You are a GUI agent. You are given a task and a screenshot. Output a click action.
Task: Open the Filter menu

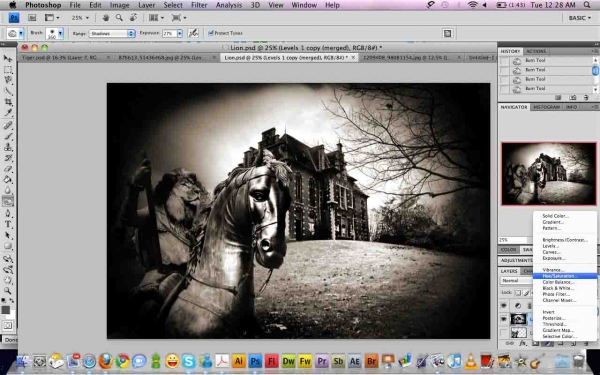pyautogui.click(x=199, y=5)
